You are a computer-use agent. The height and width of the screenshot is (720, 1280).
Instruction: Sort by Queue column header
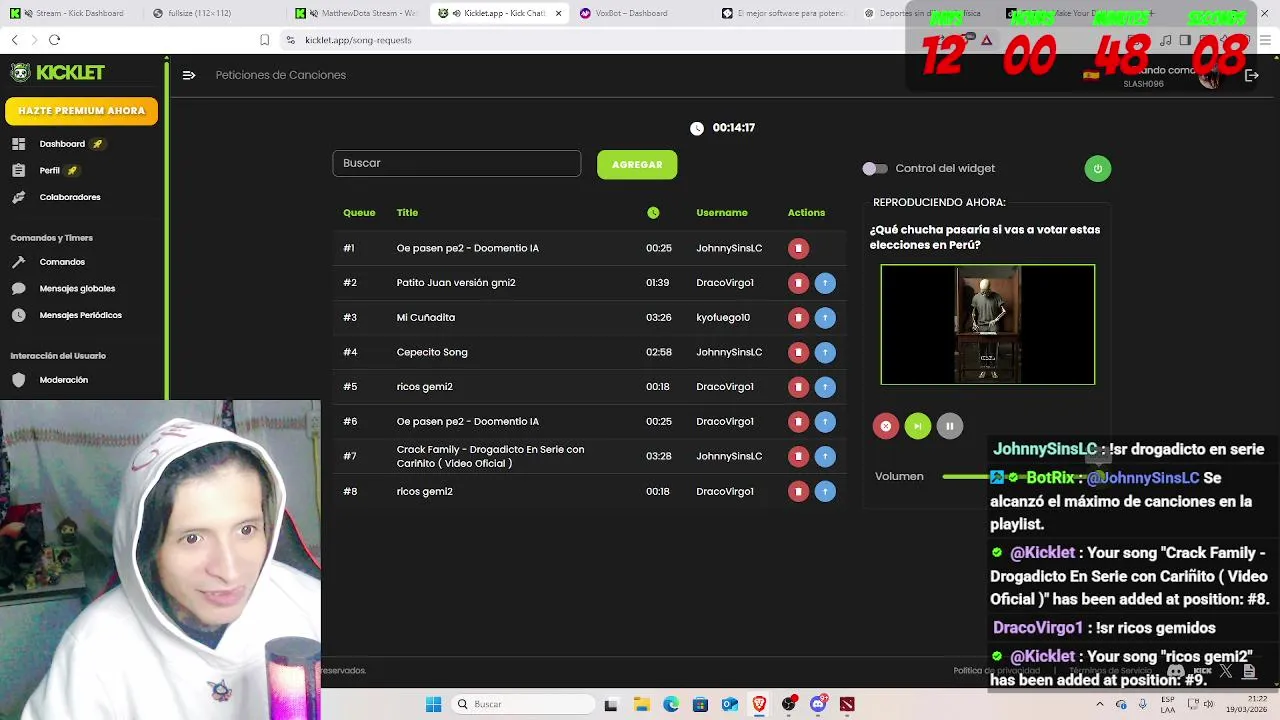coord(359,212)
